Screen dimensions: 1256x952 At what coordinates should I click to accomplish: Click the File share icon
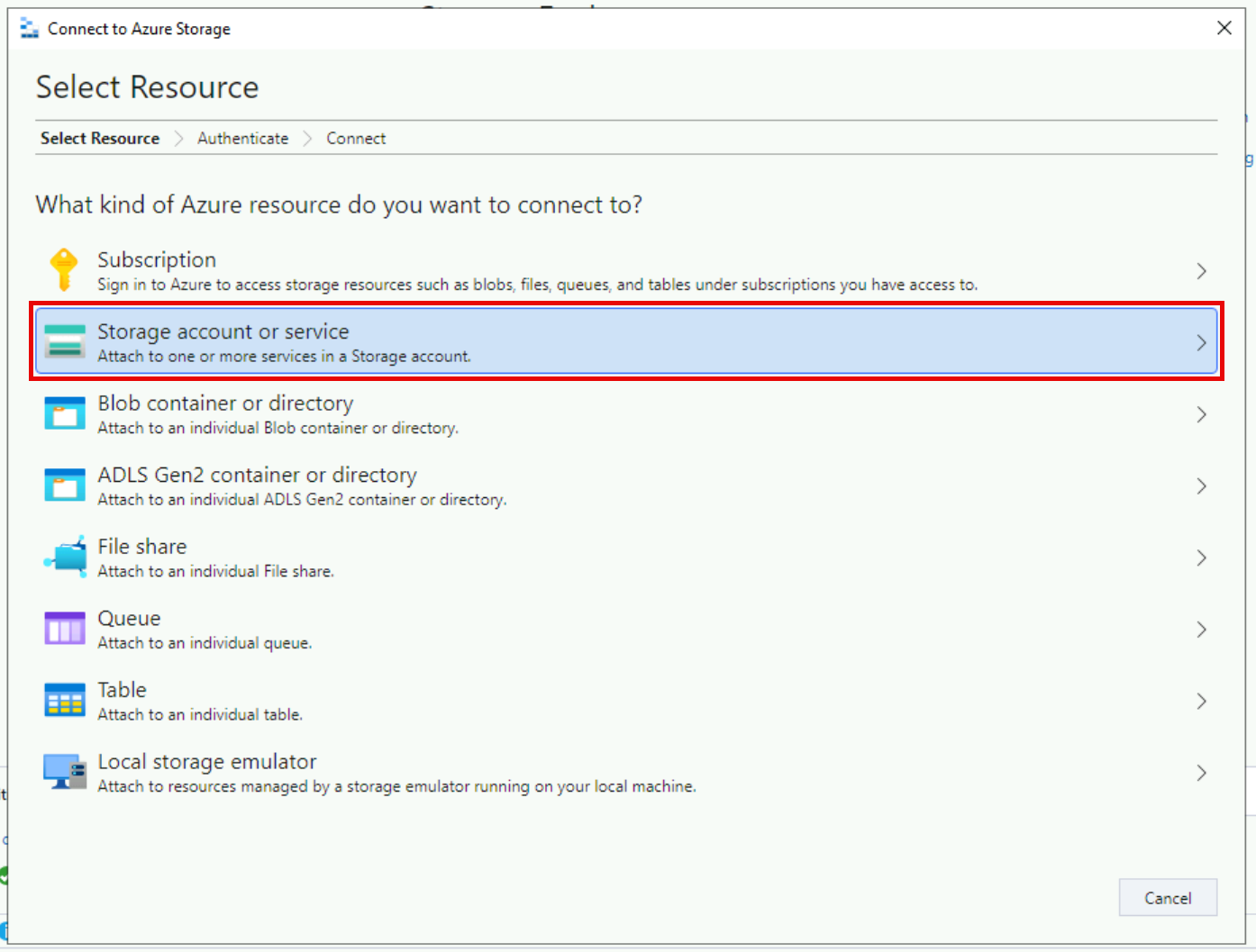tap(66, 557)
